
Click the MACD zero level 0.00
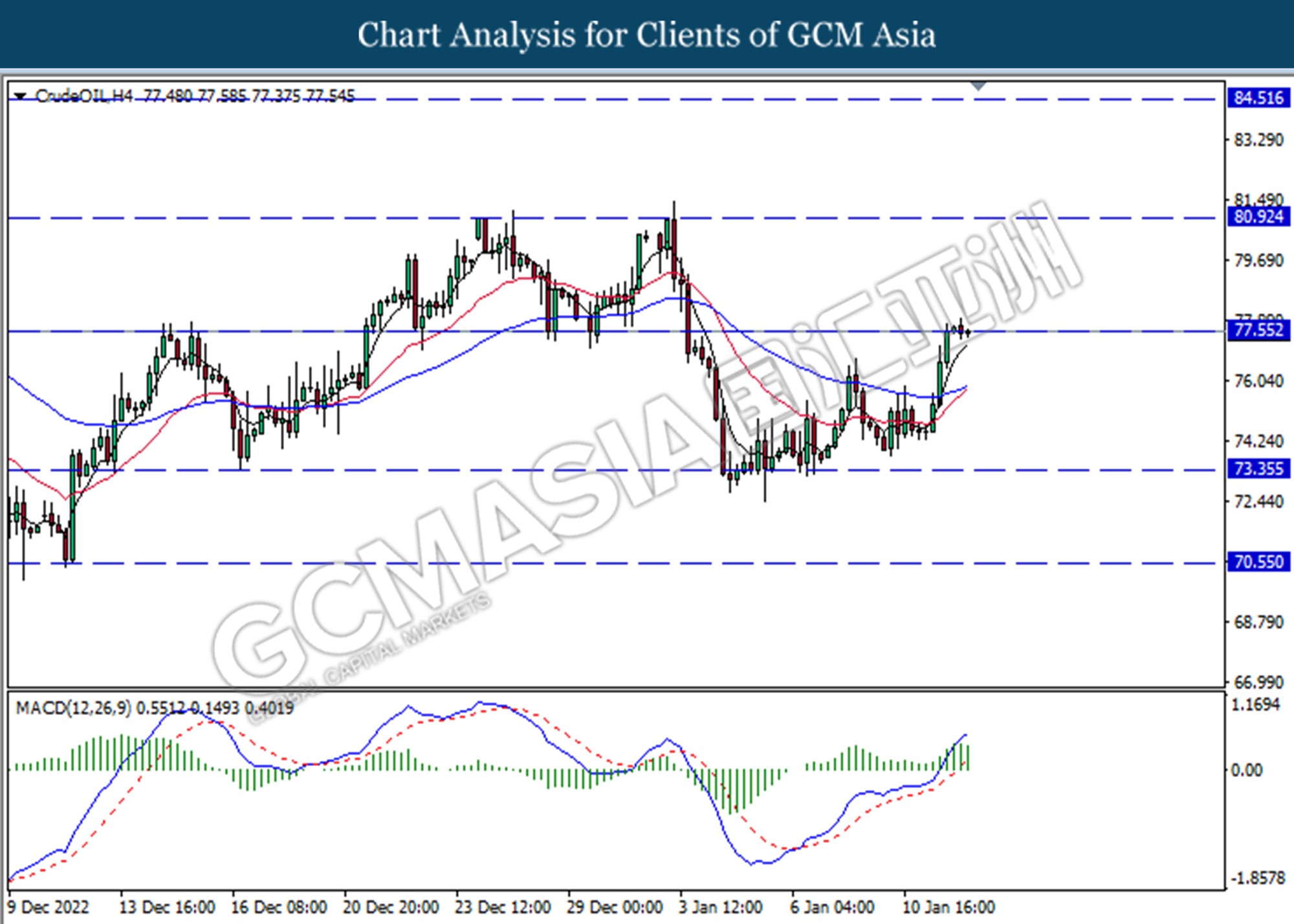point(1247,770)
